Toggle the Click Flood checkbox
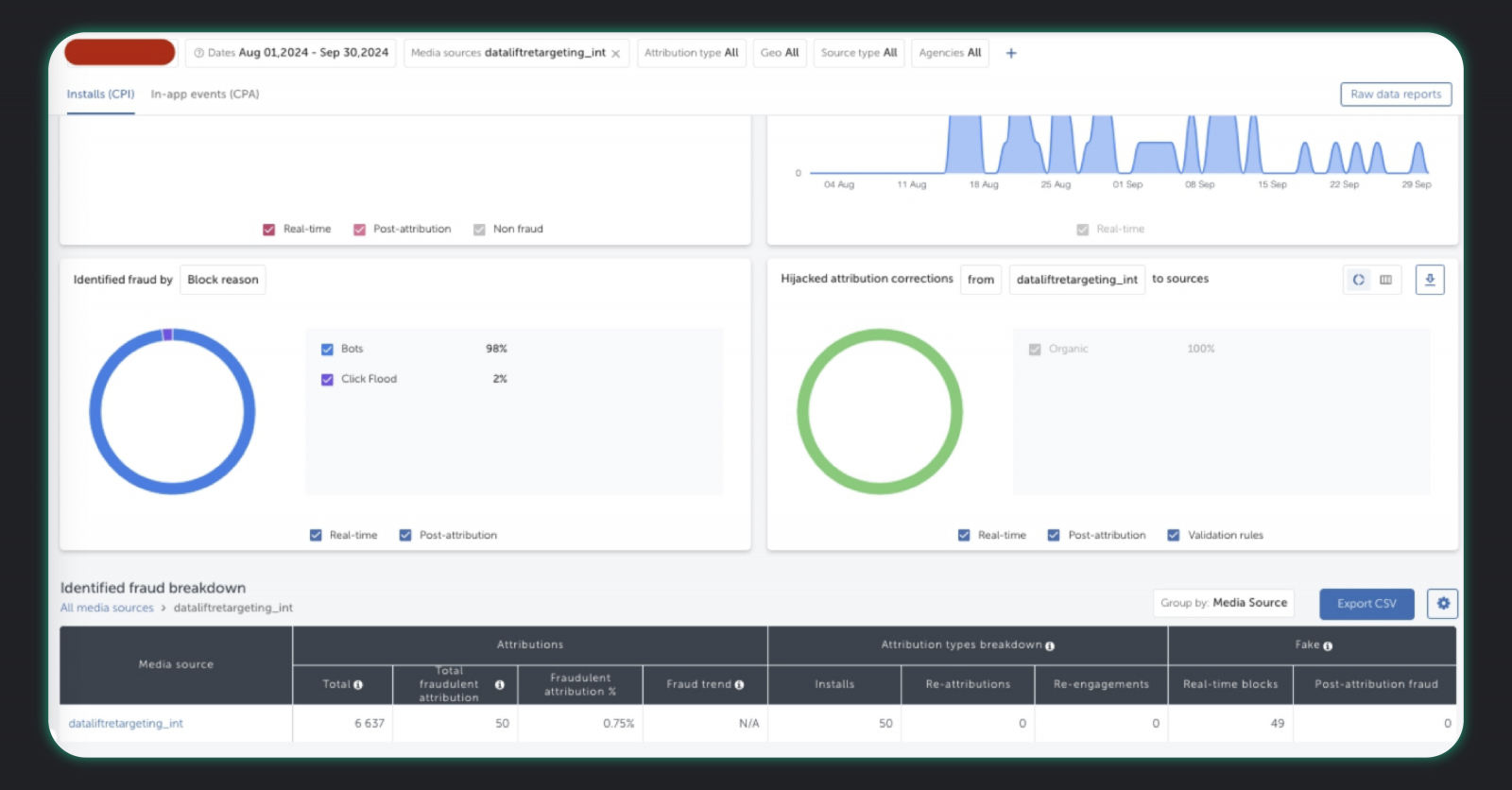 (x=327, y=380)
